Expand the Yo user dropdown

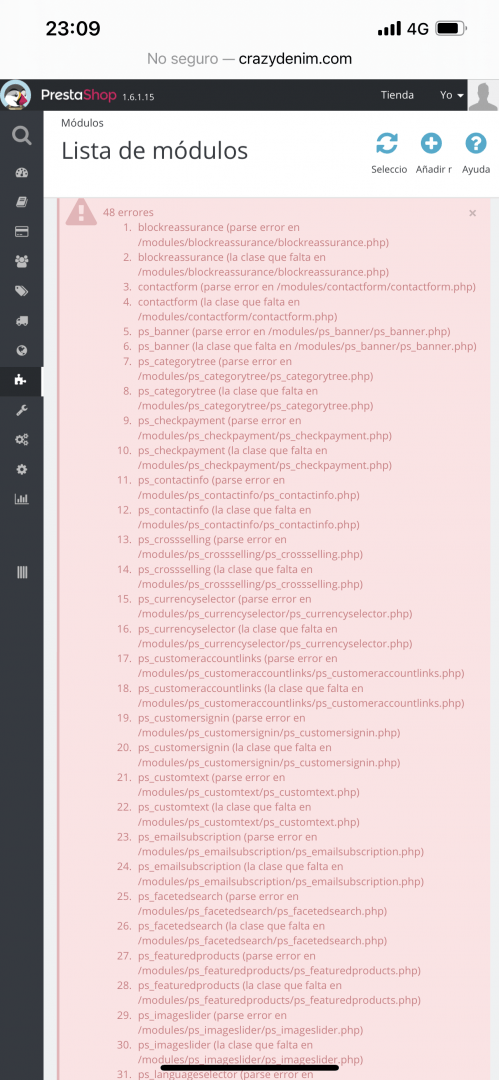pyautogui.click(x=452, y=95)
